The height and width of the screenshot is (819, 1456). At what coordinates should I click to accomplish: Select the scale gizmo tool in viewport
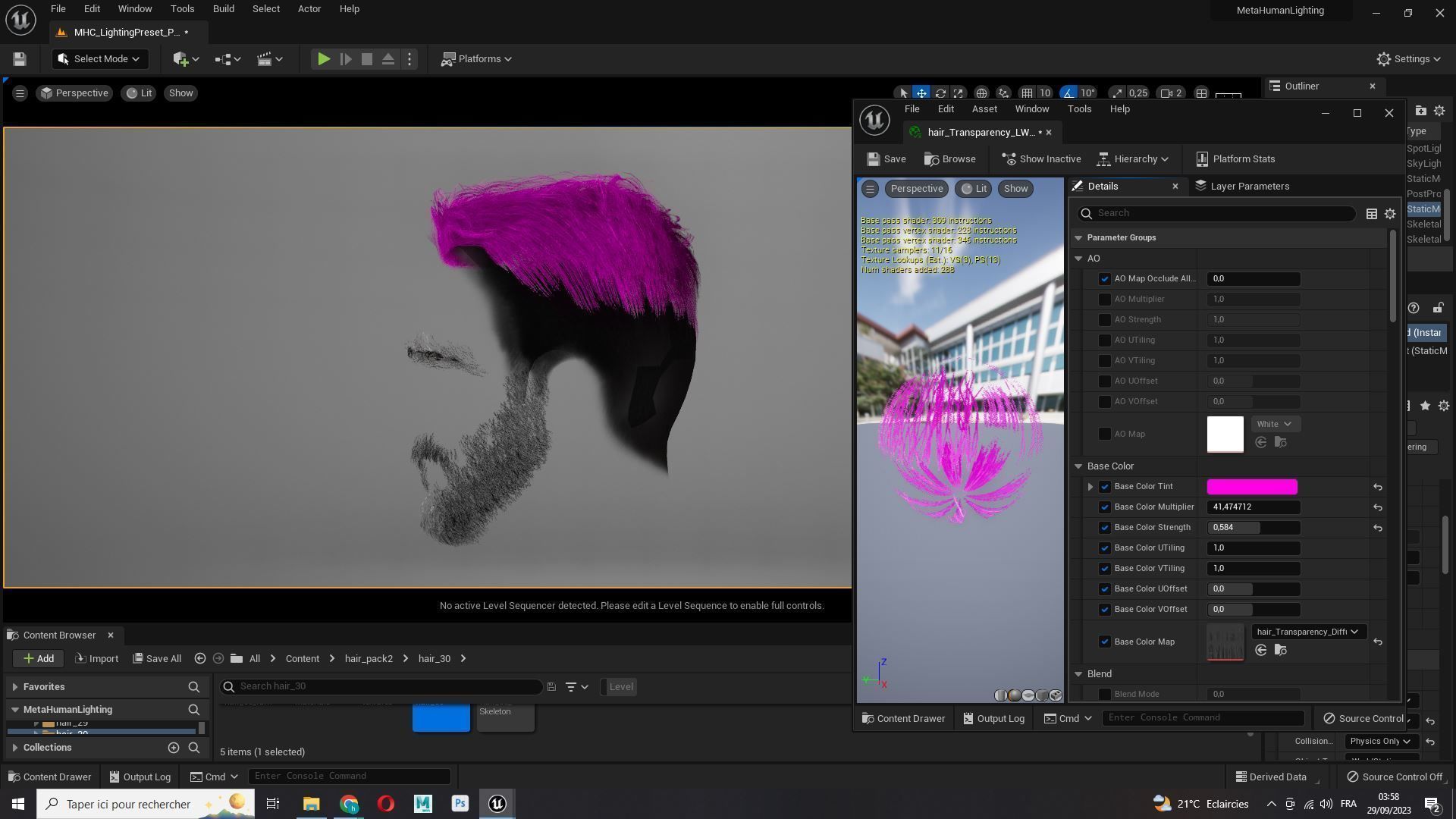[959, 93]
